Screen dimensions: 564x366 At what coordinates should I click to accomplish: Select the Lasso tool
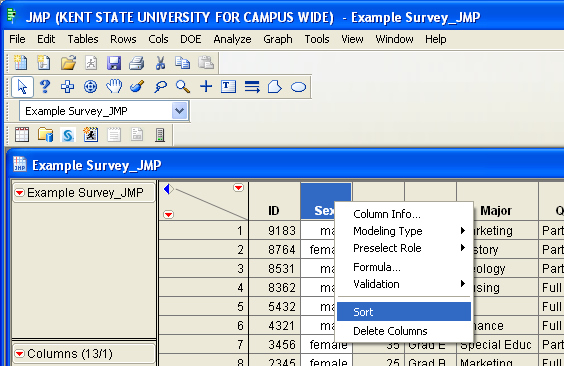160,87
